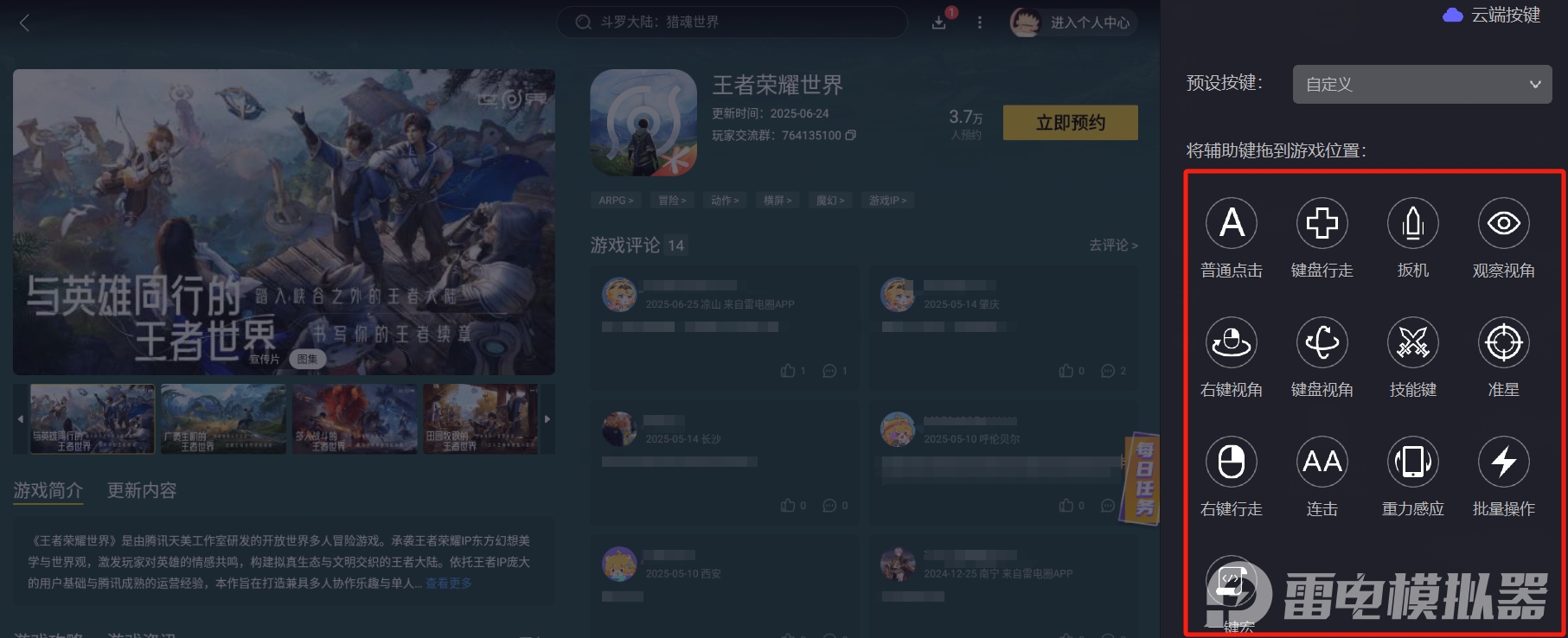Screen dimensions: 1568x638
Task: Open the main 与英雄同行的王者世界 banner image
Action: click(x=284, y=222)
